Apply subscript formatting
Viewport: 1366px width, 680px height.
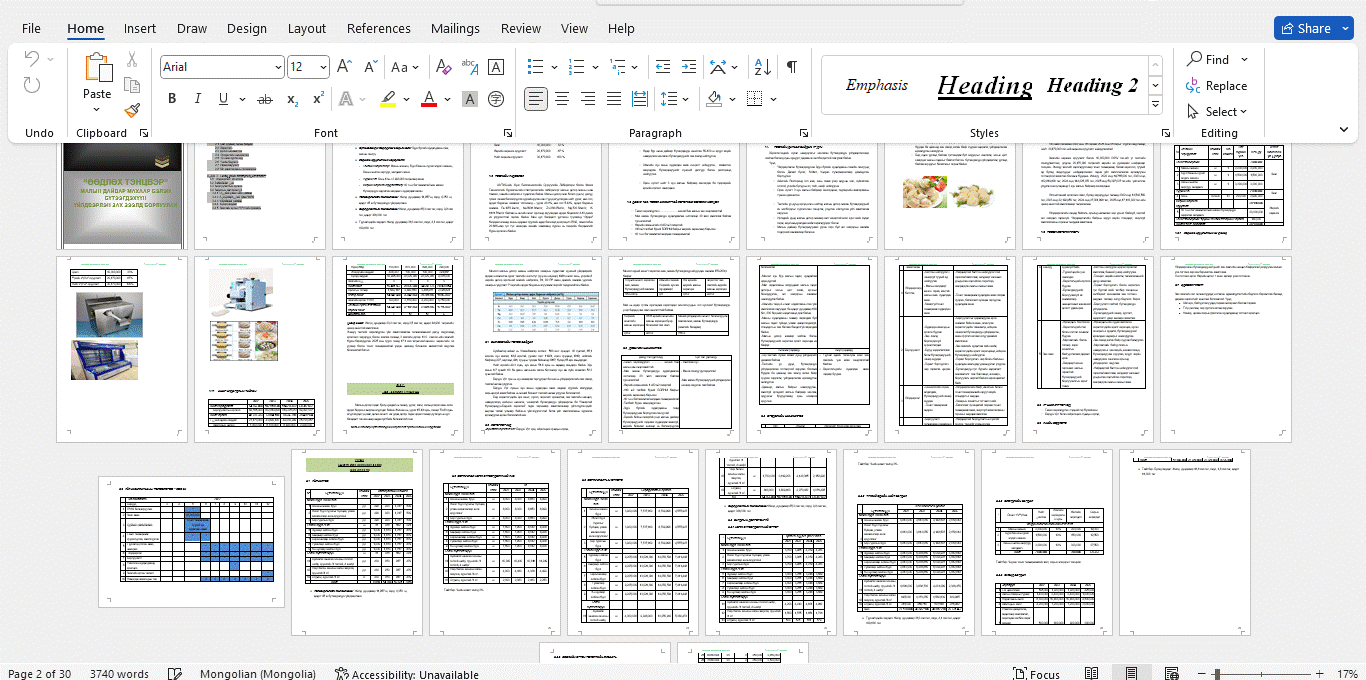[292, 99]
